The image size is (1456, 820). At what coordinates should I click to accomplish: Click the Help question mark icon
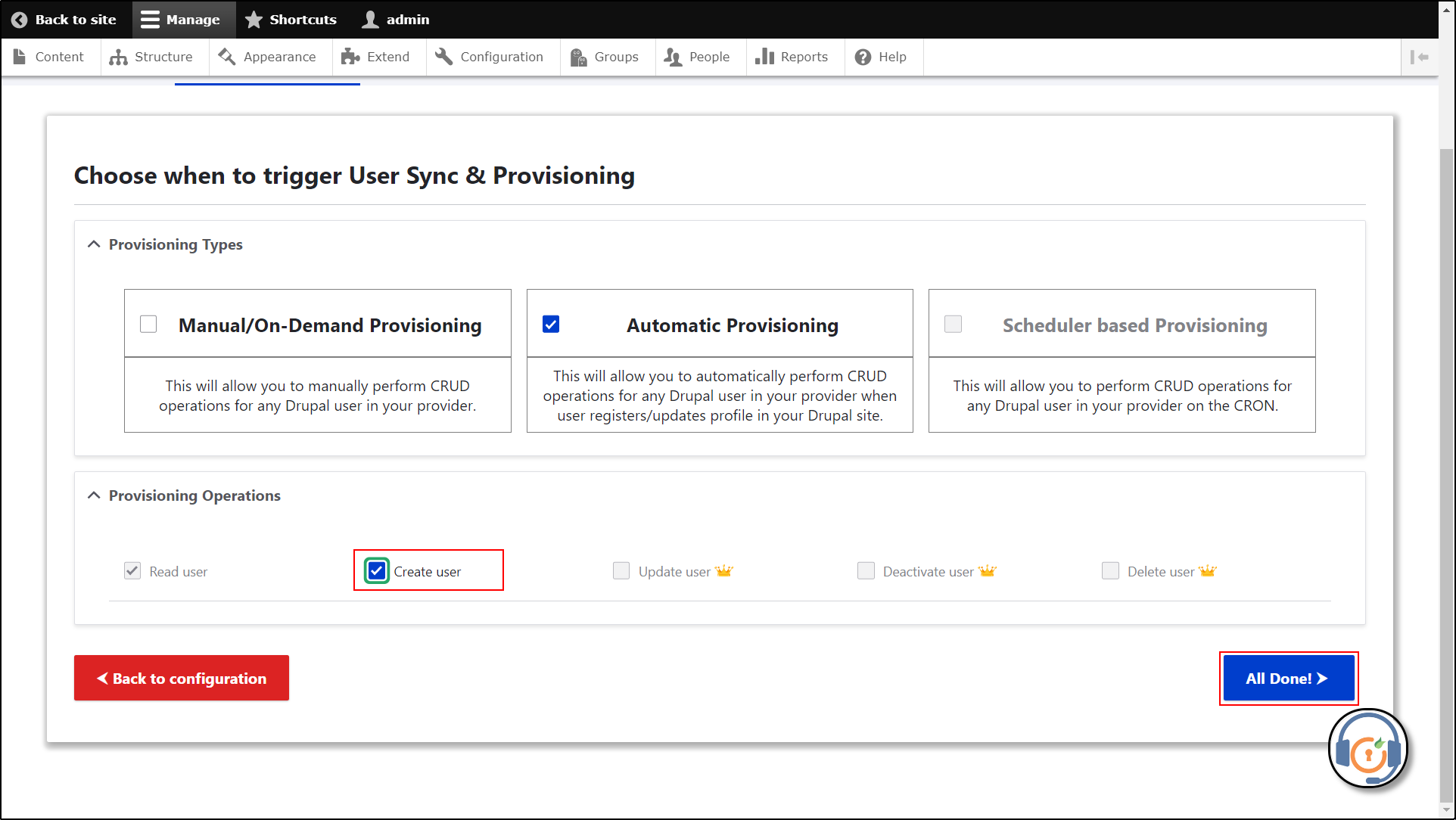861,57
